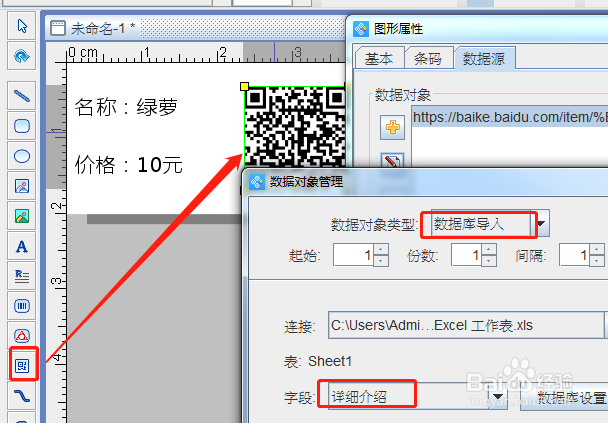Click the 起始 number input field

pos(353,255)
